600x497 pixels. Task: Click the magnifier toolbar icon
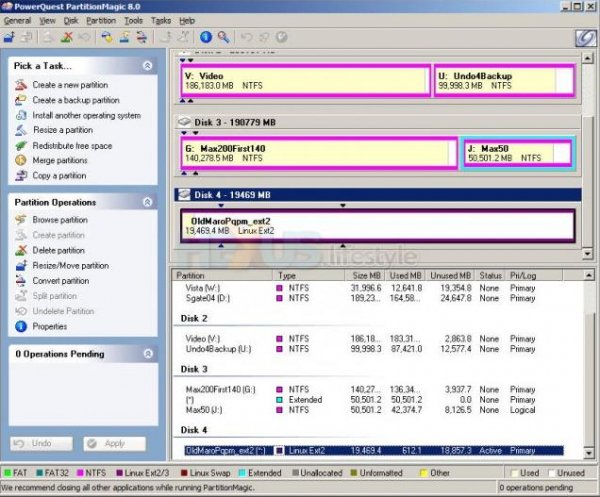(224, 37)
